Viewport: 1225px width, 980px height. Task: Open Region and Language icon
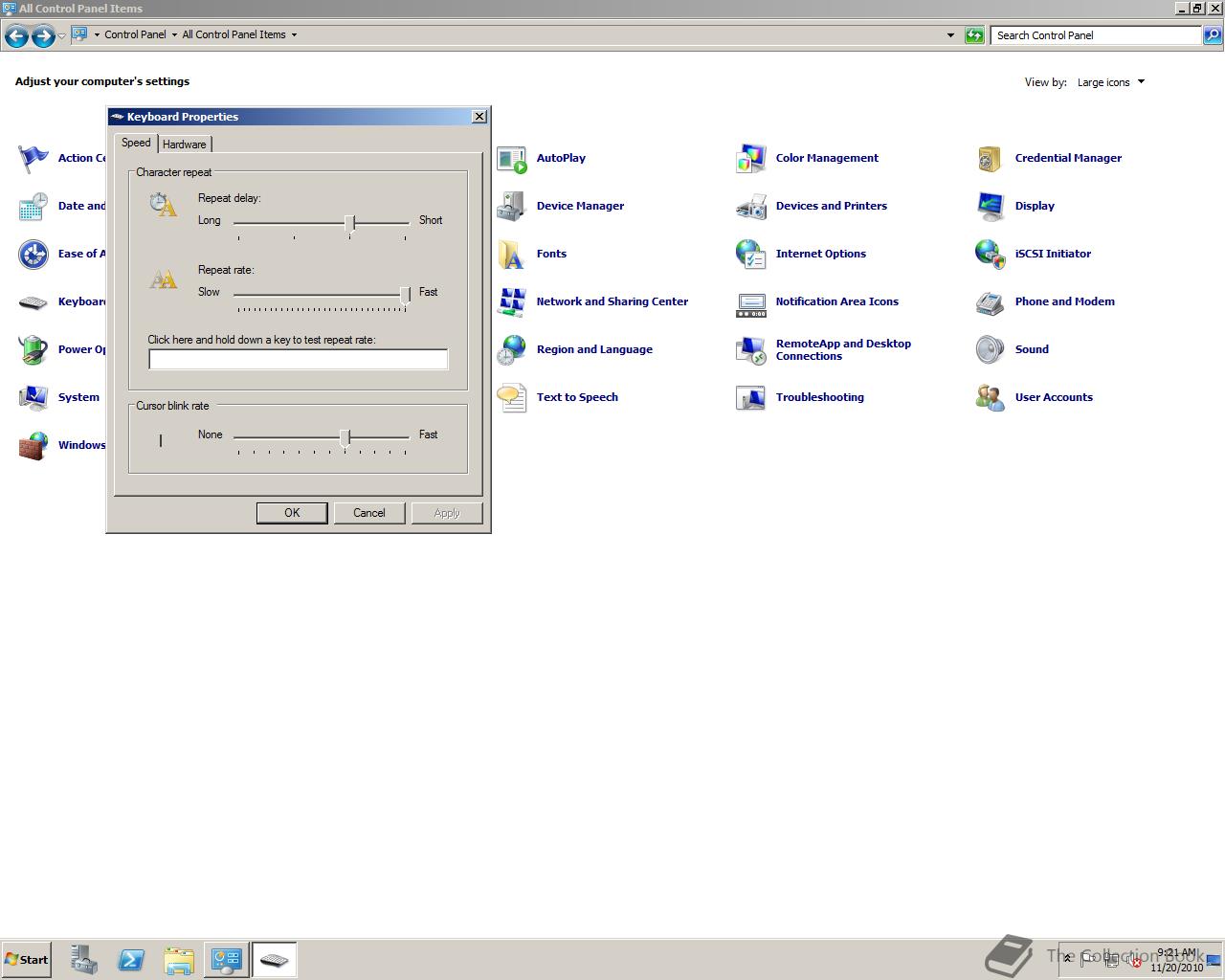pyautogui.click(x=512, y=350)
